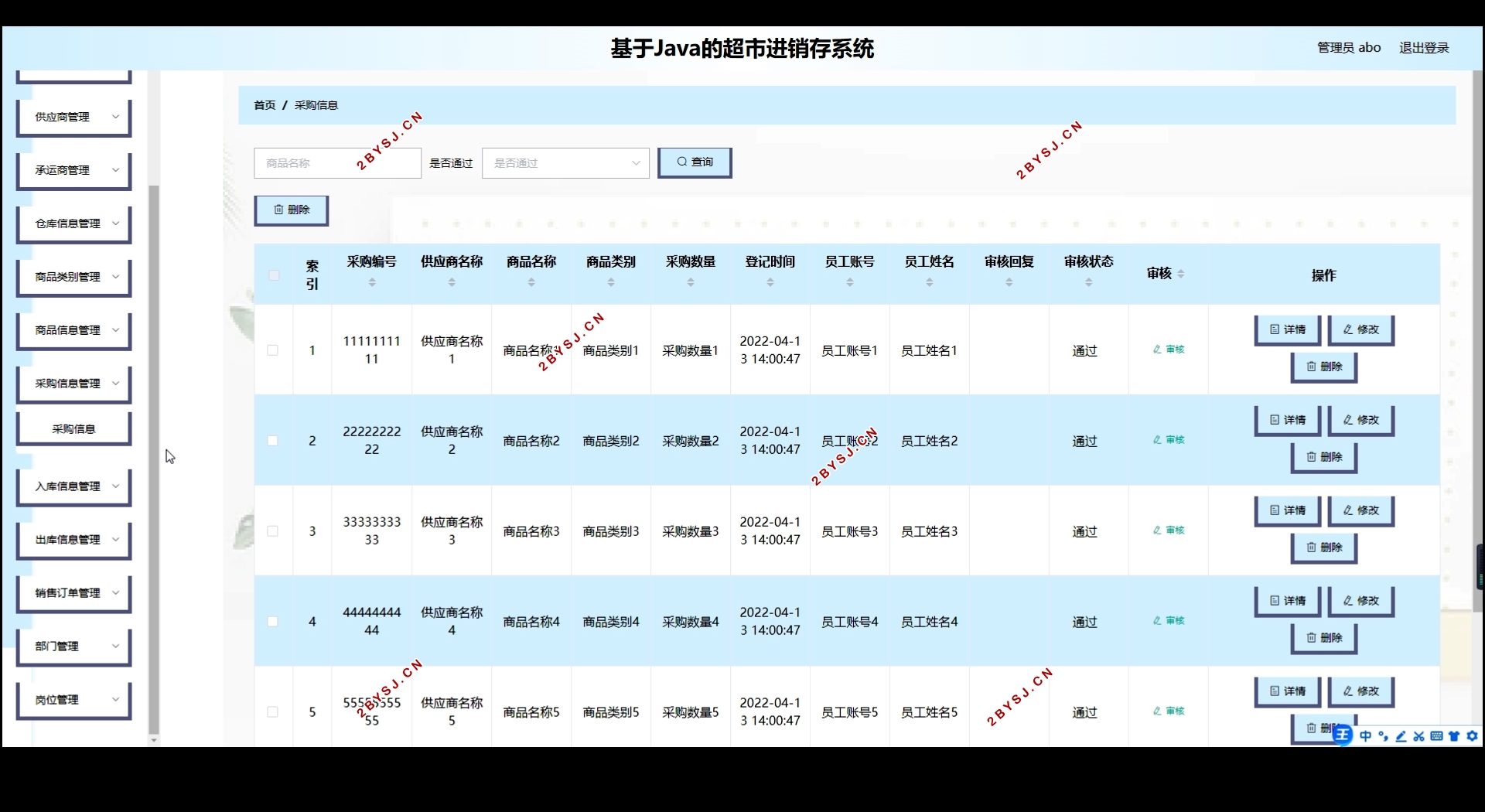
Task: Expand 商品类别管理 sidebar menu
Action: [x=73, y=277]
